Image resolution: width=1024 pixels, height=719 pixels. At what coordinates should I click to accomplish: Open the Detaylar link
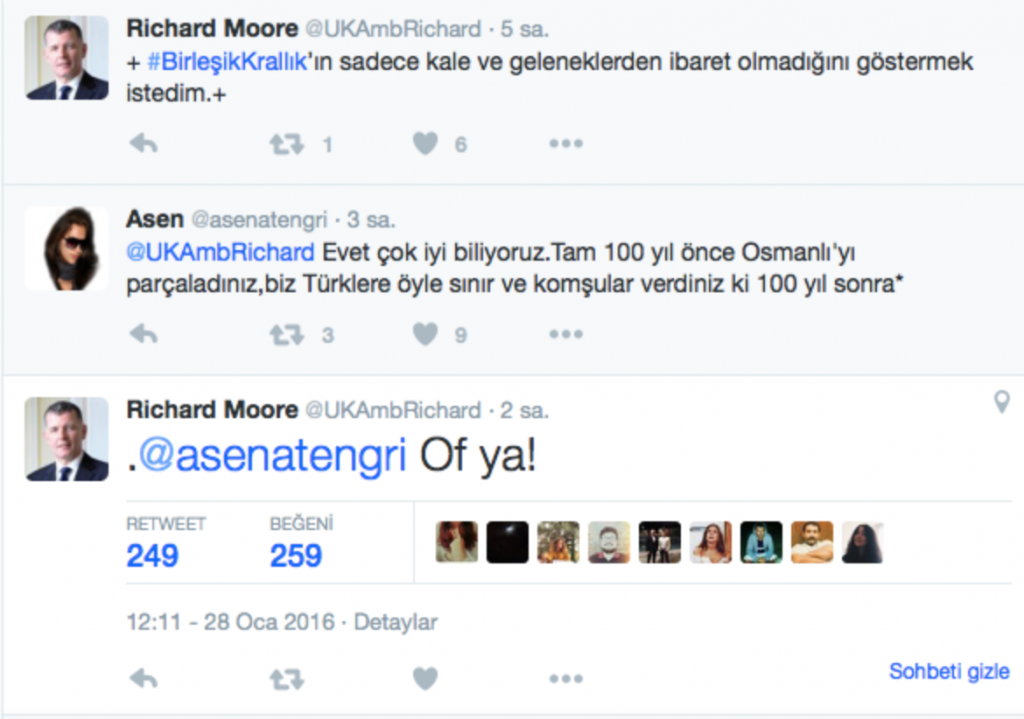point(395,622)
